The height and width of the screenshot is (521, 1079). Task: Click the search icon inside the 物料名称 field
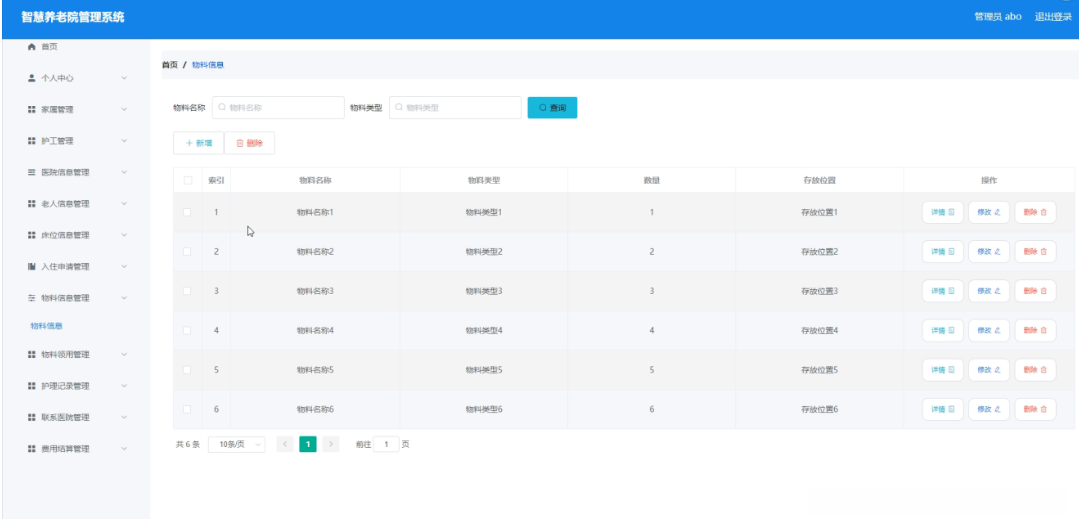(x=222, y=107)
